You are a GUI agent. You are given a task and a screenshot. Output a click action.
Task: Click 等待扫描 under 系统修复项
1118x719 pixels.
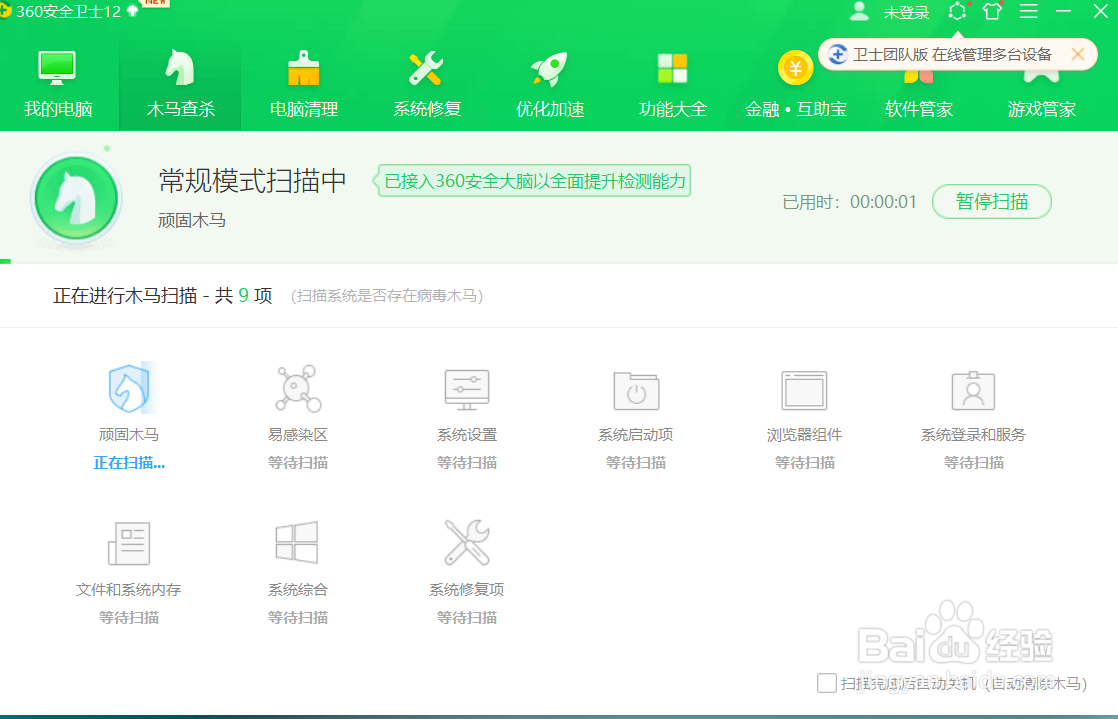tap(467, 618)
